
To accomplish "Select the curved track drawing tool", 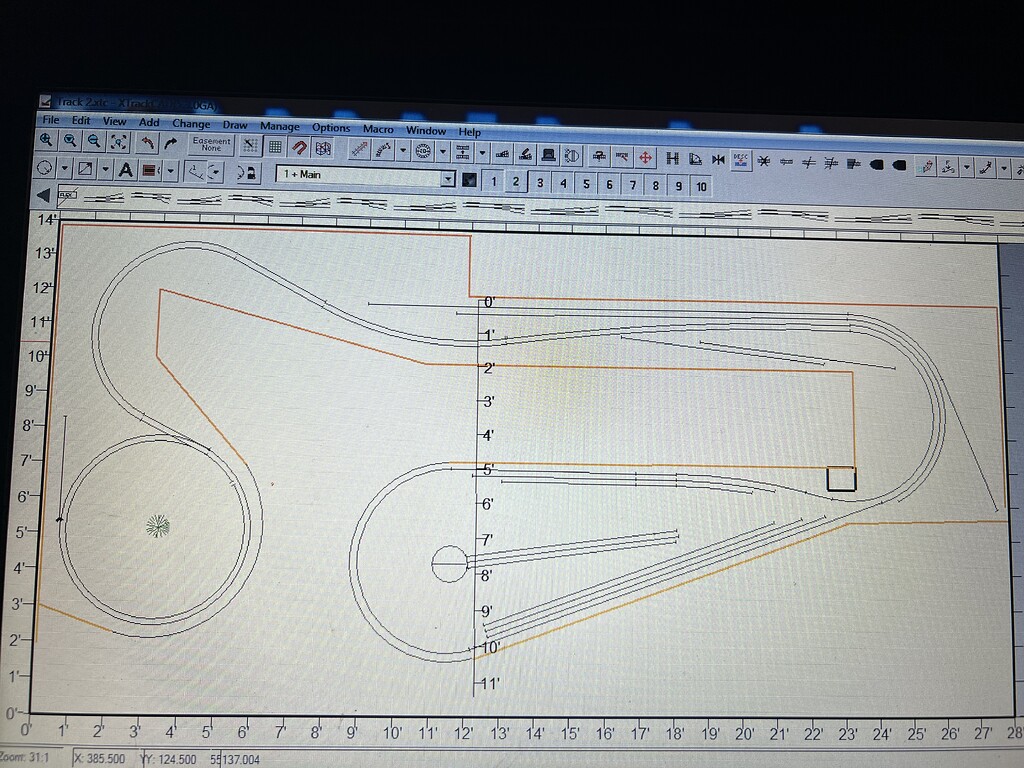I will click(382, 151).
